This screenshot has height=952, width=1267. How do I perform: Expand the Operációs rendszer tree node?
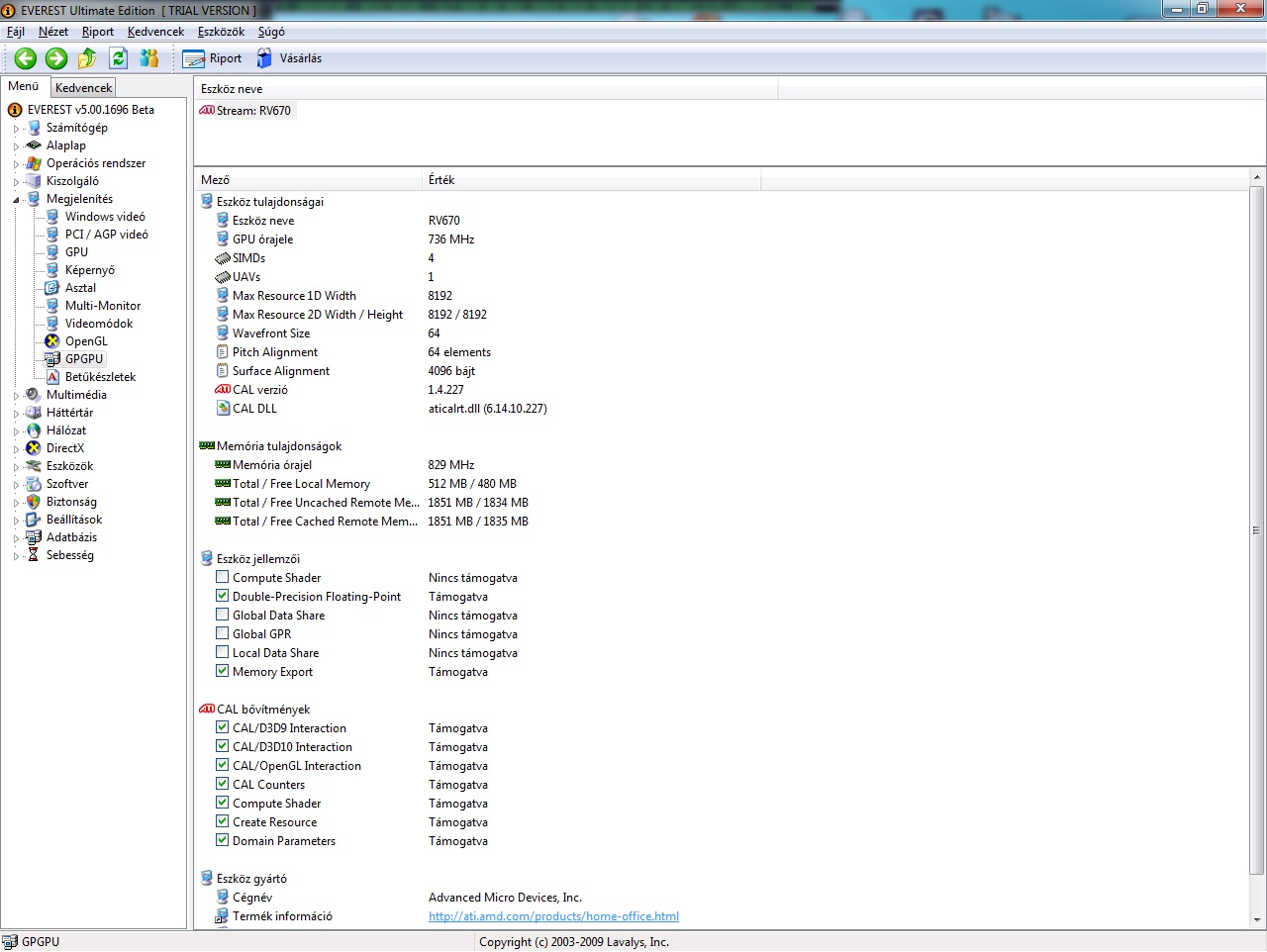coord(16,164)
